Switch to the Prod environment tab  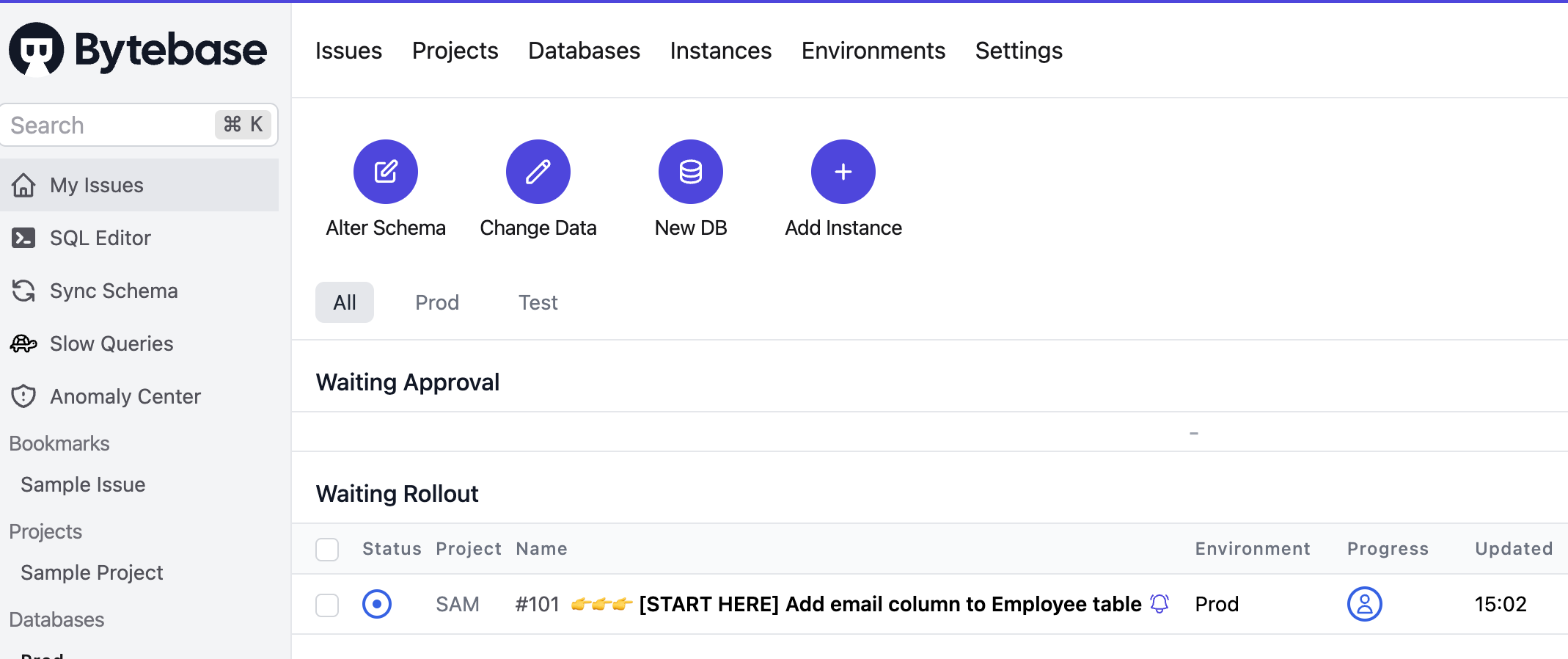click(x=437, y=302)
